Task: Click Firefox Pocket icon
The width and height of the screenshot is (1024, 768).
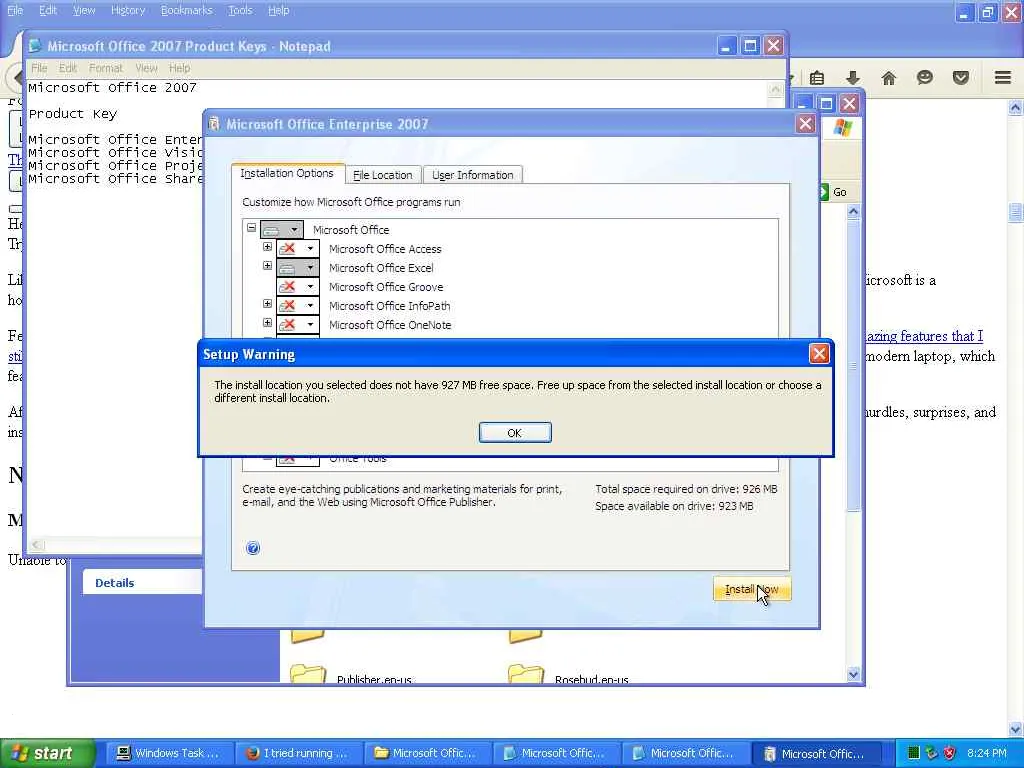Action: 960,78
